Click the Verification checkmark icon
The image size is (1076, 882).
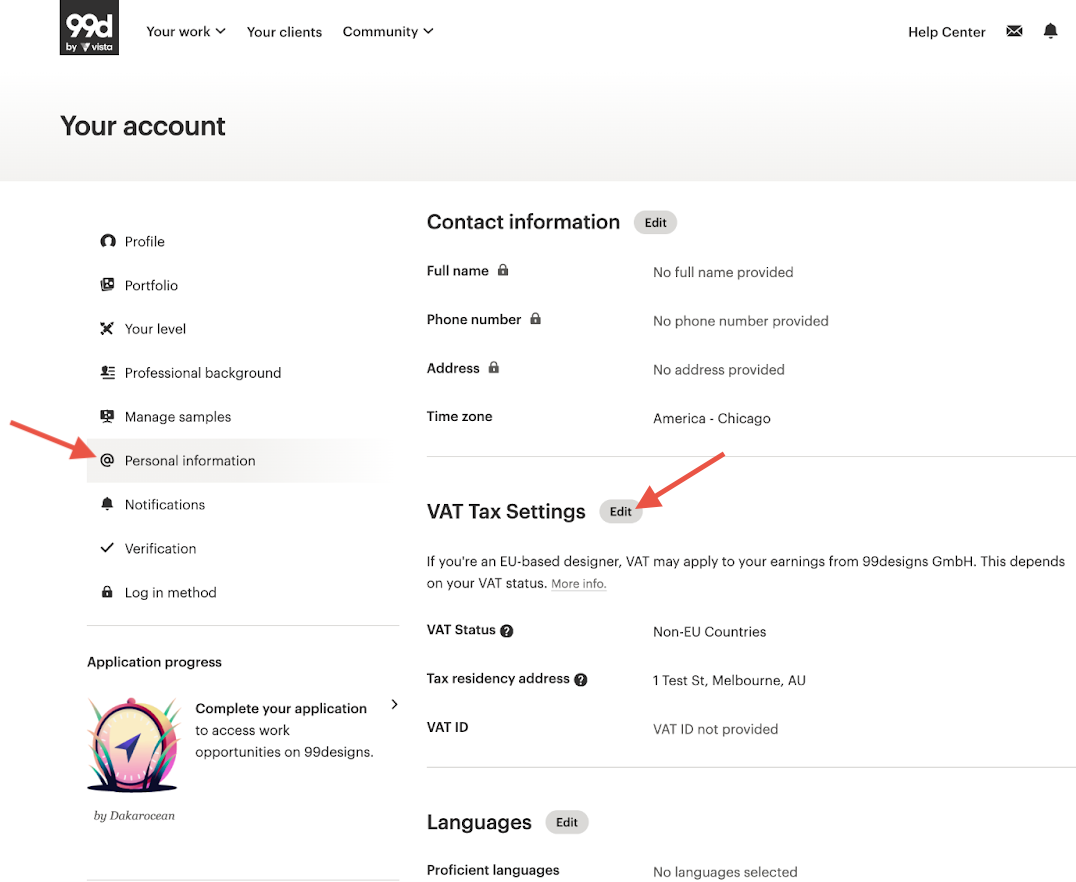(x=107, y=548)
